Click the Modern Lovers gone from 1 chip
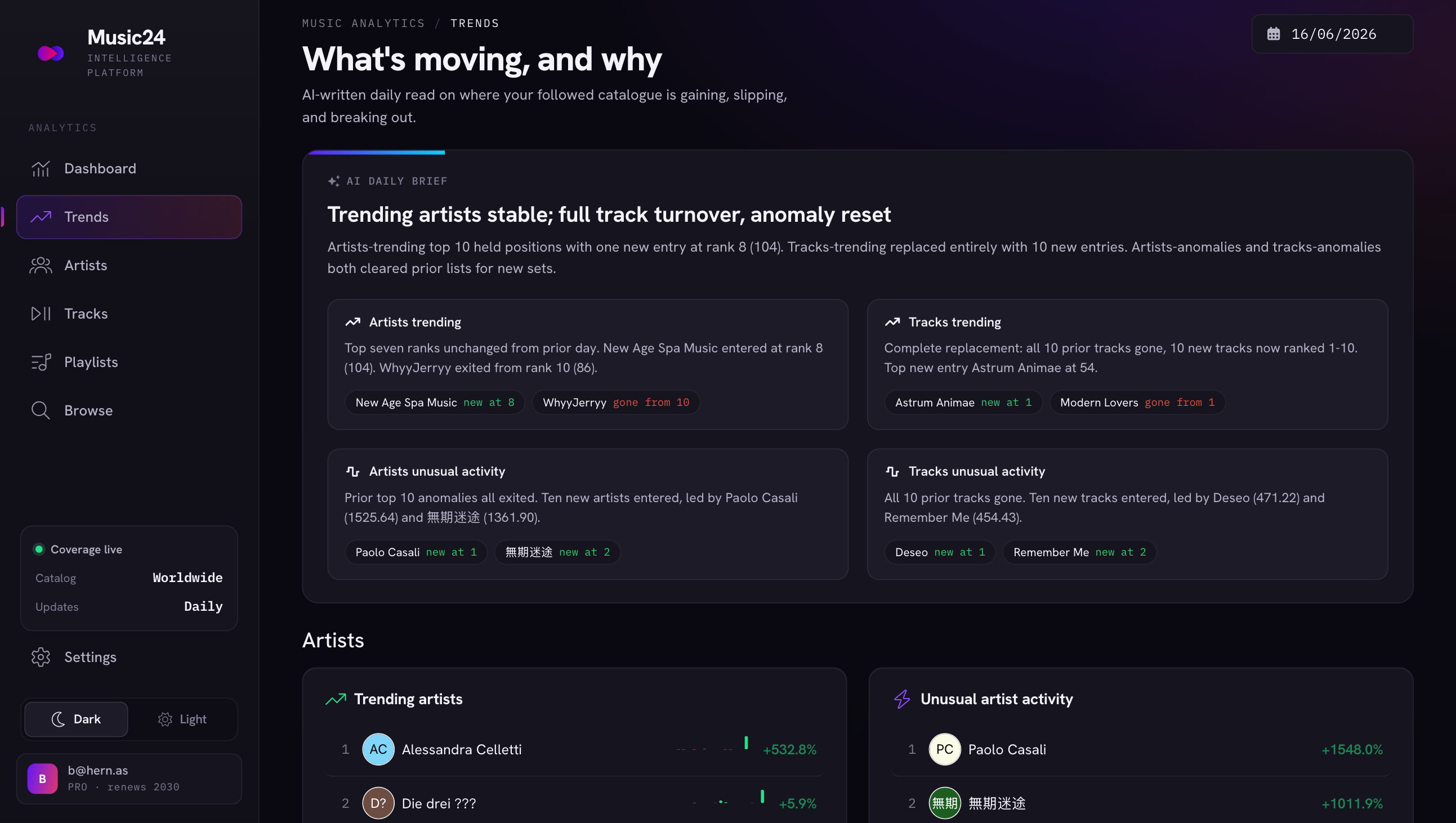The image size is (1456, 823). (1137, 402)
